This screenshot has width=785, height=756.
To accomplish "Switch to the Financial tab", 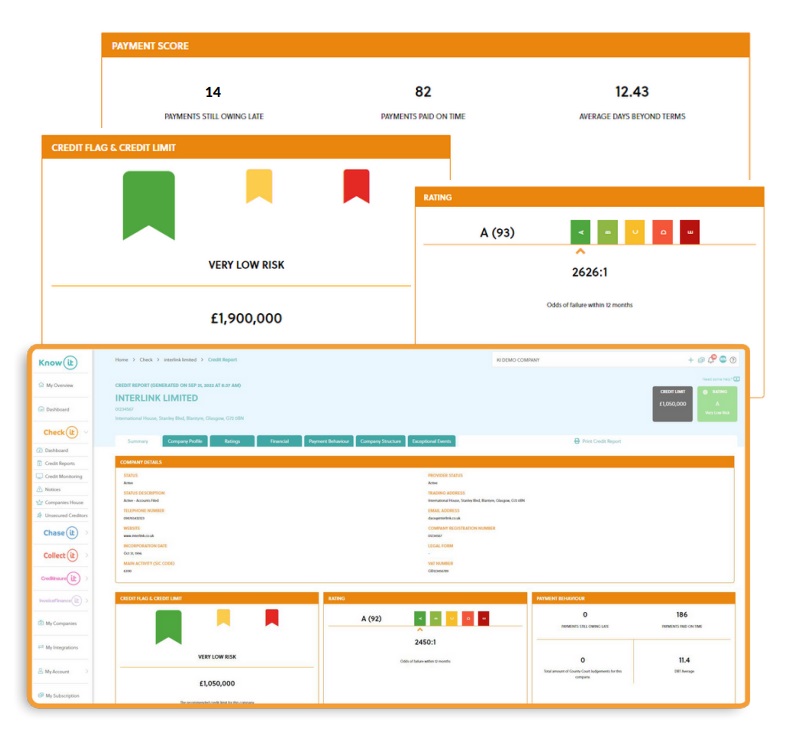I will (279, 441).
